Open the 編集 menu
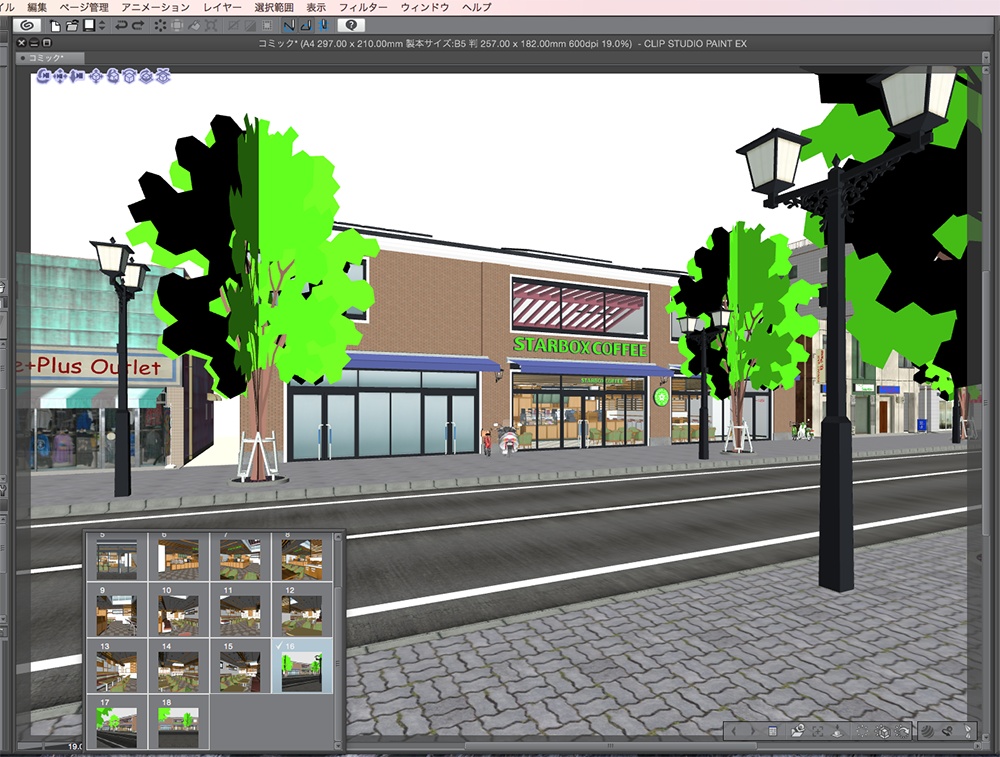The width and height of the screenshot is (1000, 757). 37,7
